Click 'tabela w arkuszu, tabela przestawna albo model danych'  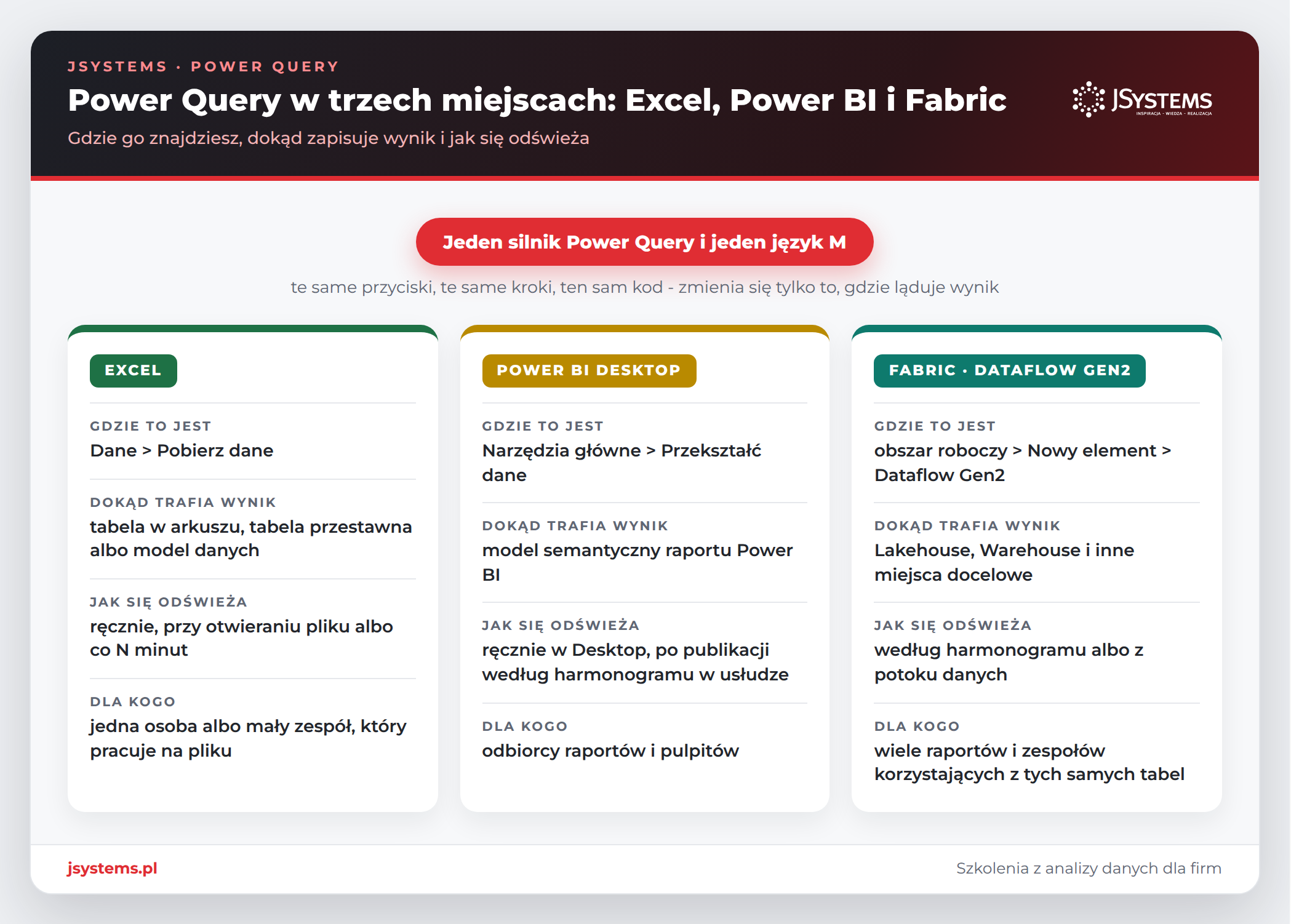click(x=251, y=538)
